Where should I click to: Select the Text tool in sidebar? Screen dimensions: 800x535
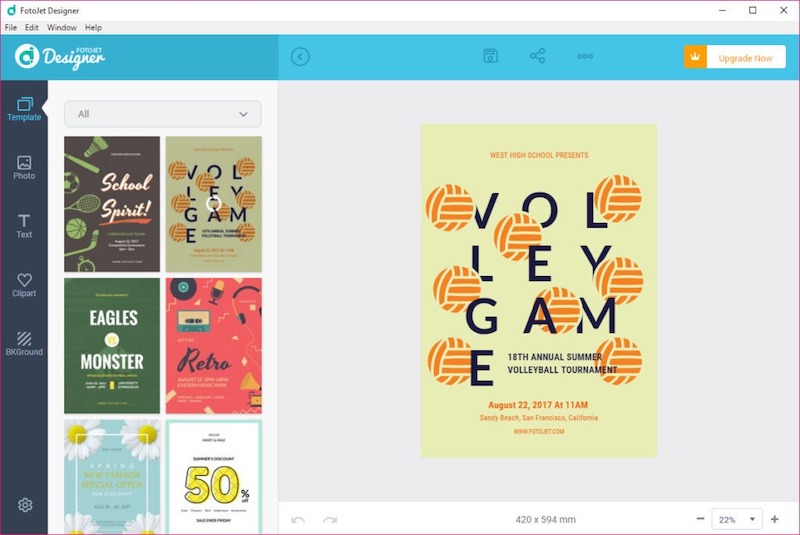pos(24,226)
